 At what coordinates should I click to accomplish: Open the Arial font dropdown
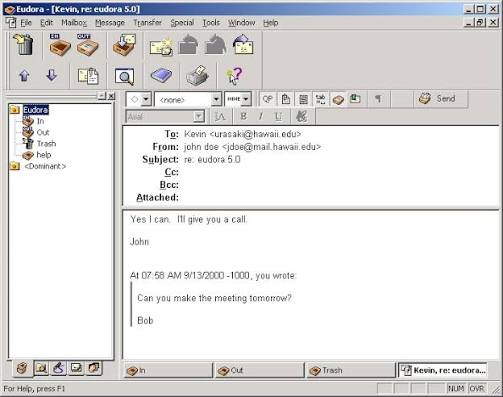165,116
